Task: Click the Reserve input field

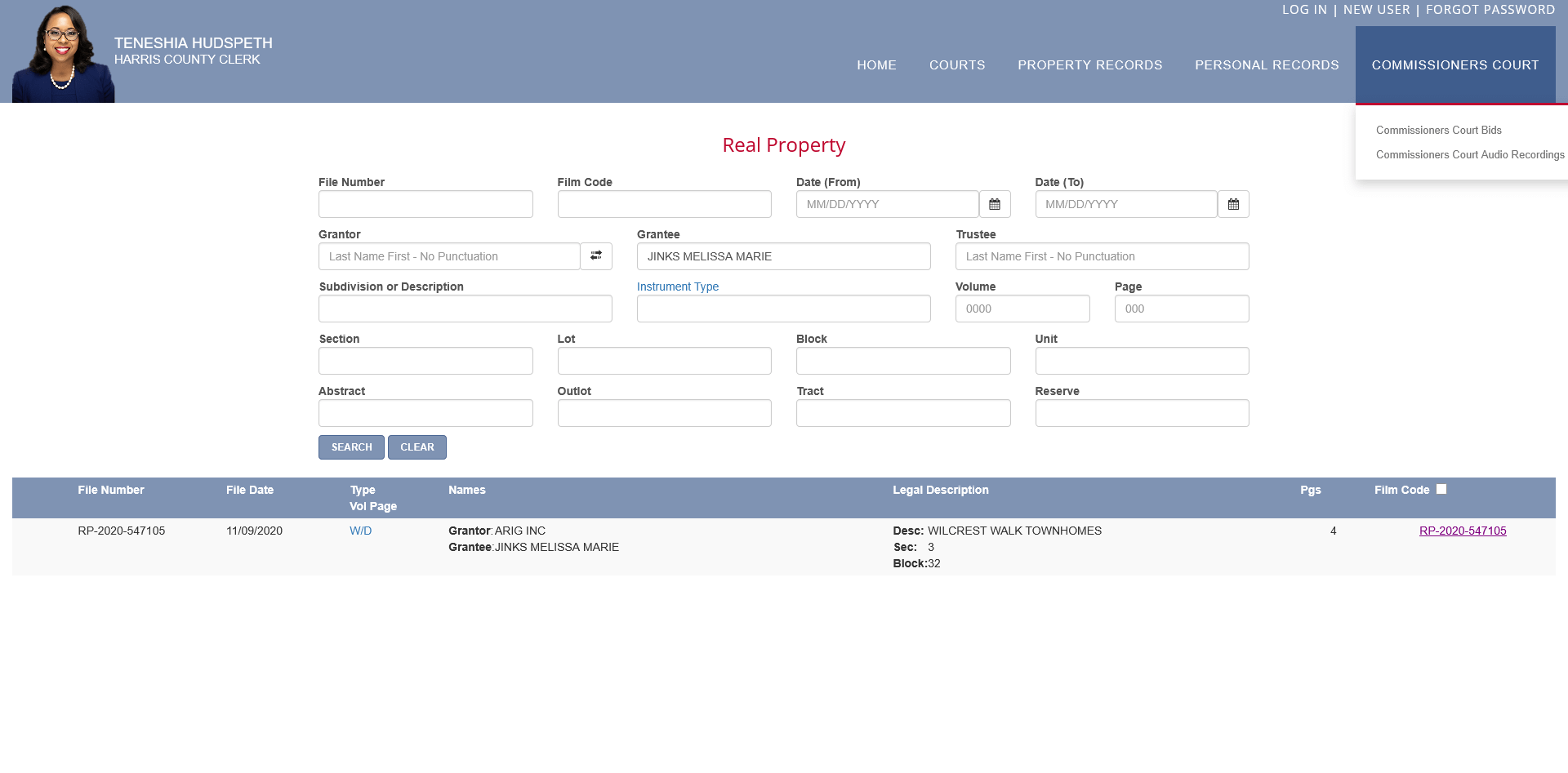Action: [x=1143, y=413]
